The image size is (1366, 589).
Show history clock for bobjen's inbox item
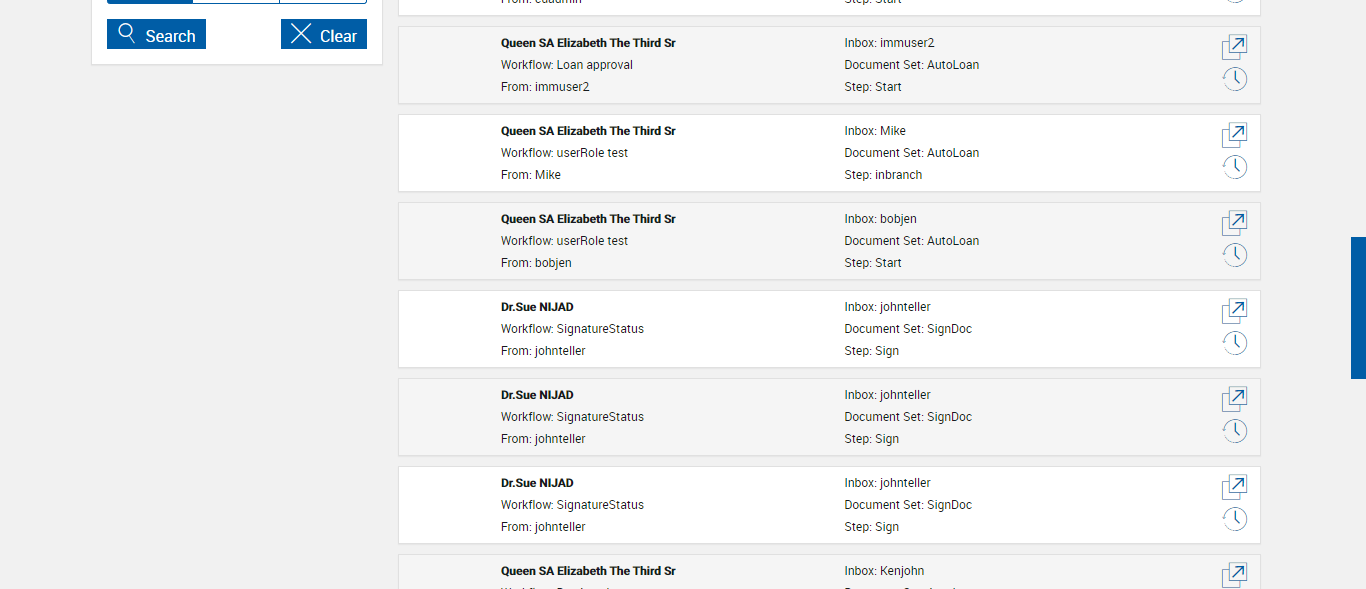click(1234, 255)
